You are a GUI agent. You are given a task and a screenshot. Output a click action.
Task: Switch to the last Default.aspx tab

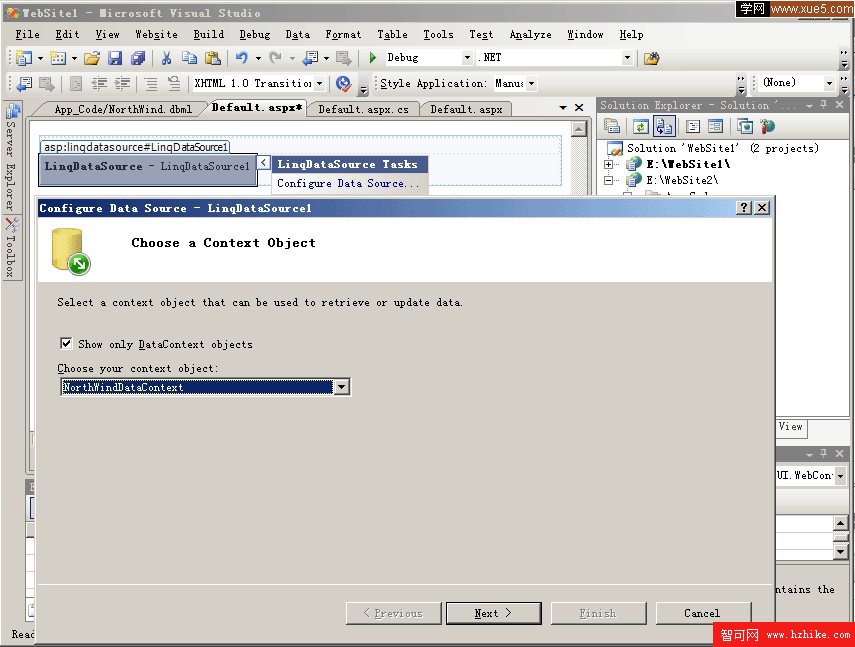pyautogui.click(x=466, y=109)
